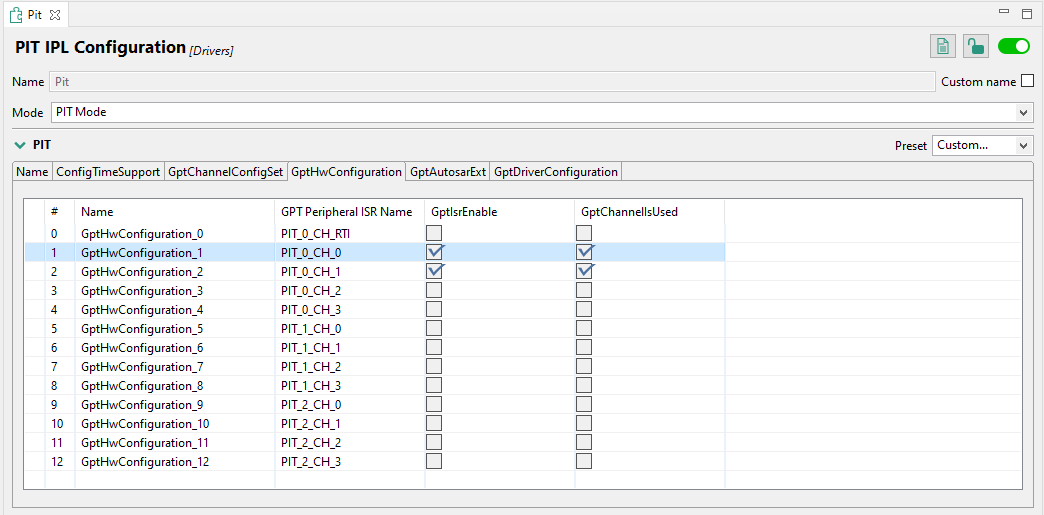
Task: Check GptChannelIsUsed for PIT_2_CH_0
Action: (x=584, y=404)
